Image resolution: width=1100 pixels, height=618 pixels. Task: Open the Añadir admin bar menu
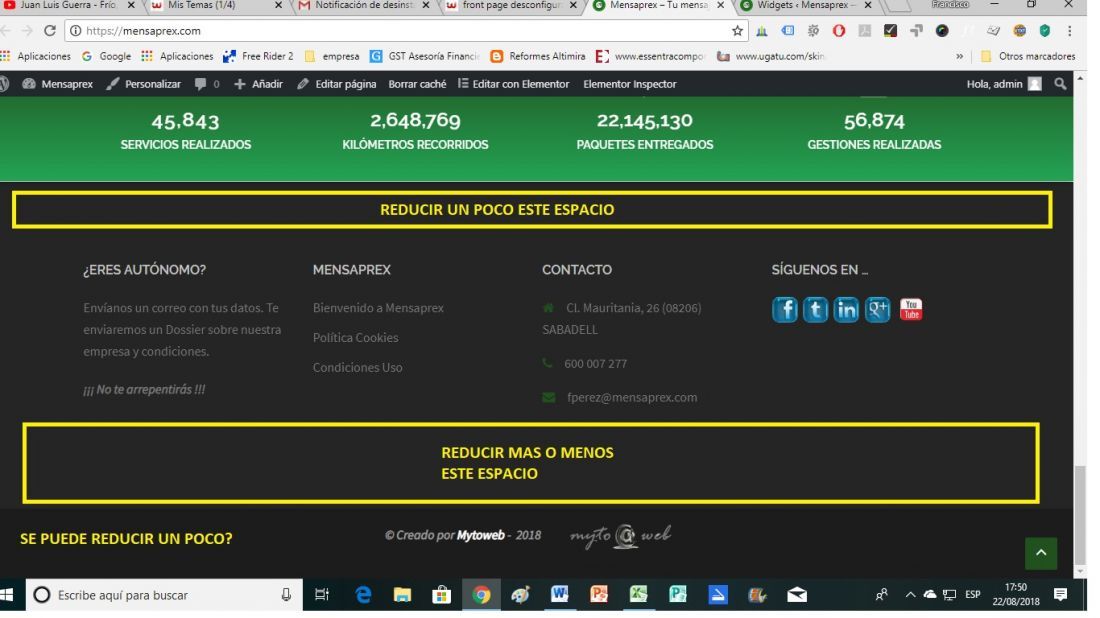point(258,83)
